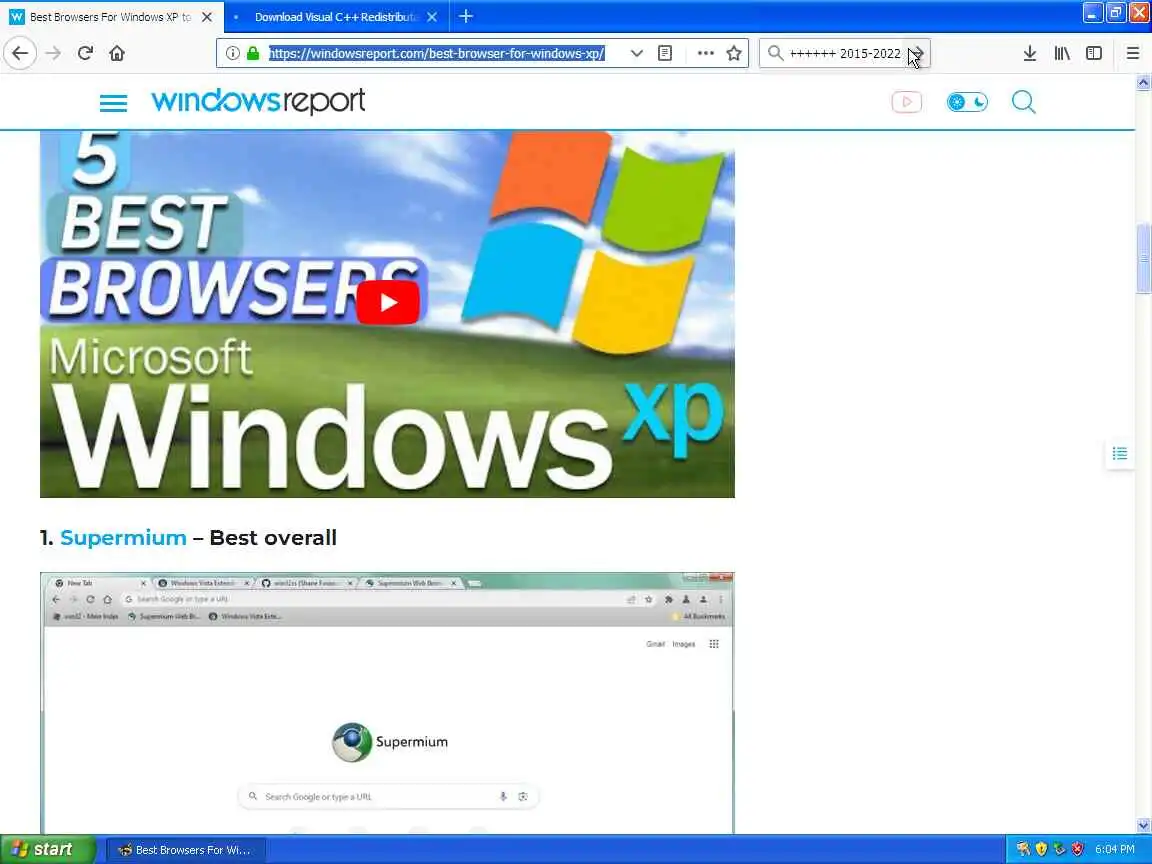This screenshot has height=864, width=1152.
Task: Click the page scrollbar down arrow
Action: (x=1143, y=826)
